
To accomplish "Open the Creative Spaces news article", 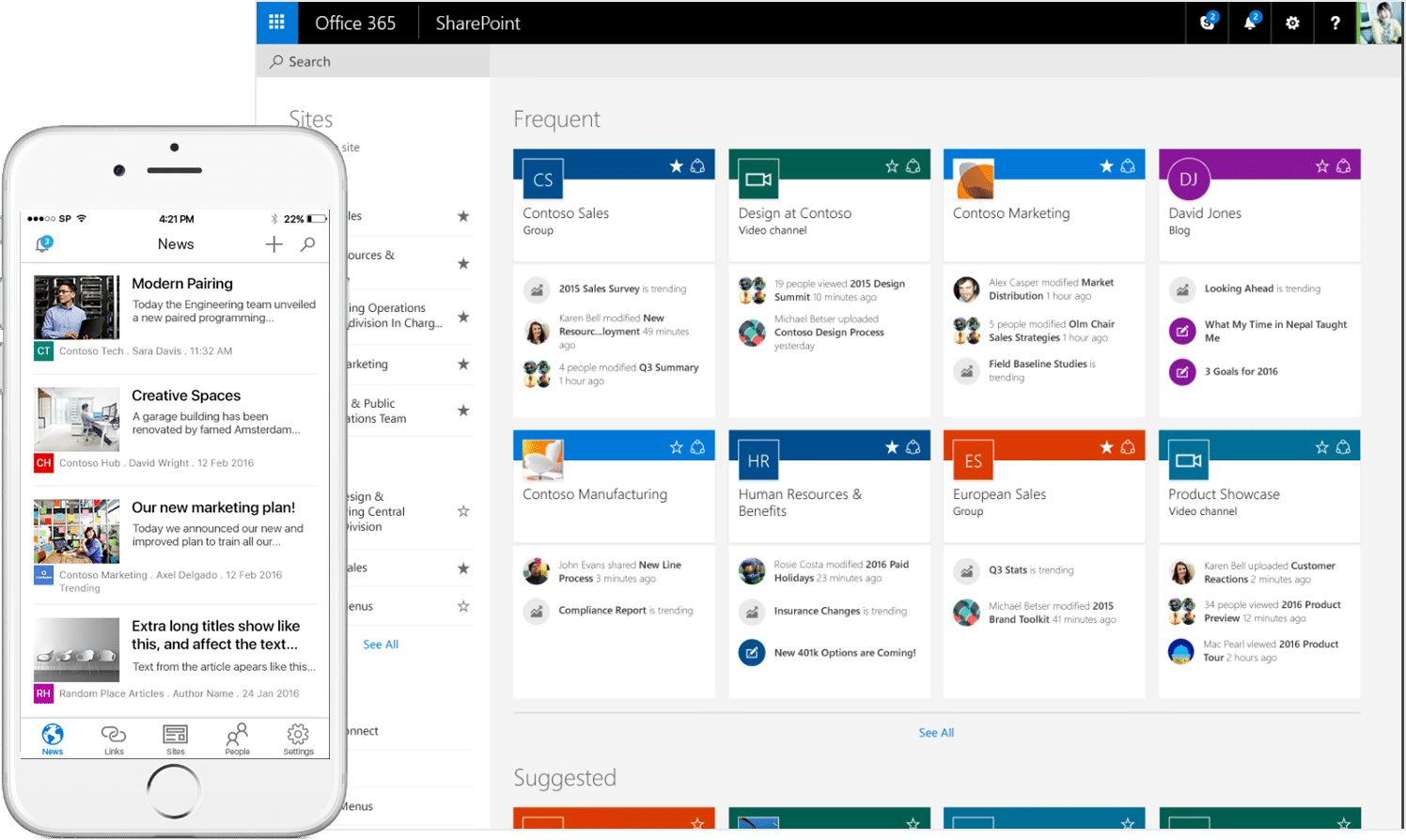I will point(186,396).
